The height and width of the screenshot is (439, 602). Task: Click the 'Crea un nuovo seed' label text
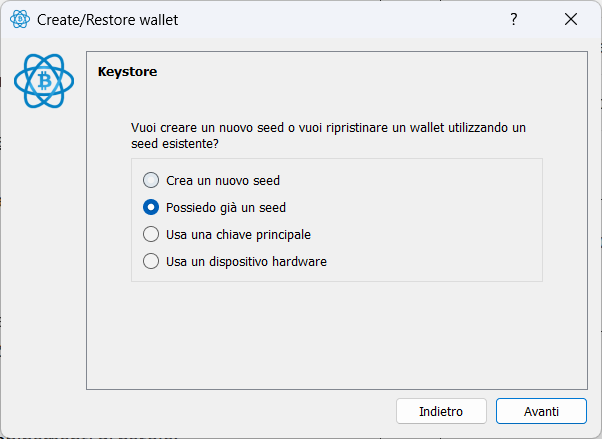223,181
